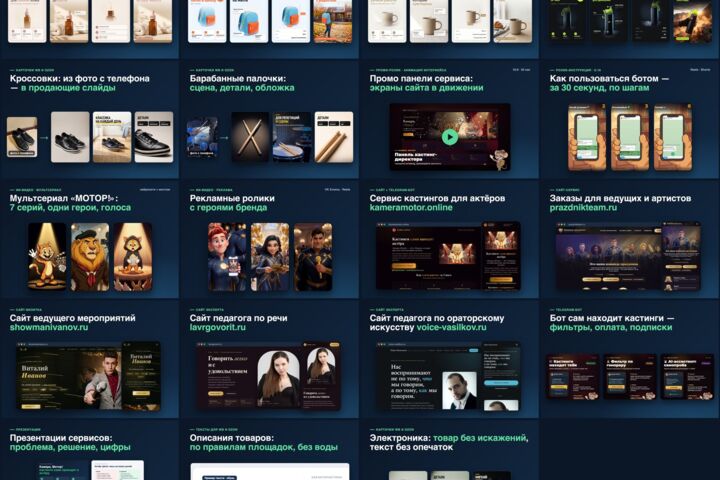Viewport: 720px width, 480px height.
Task: Open the middle casting bot feature card
Action: pyautogui.click(x=630, y=377)
